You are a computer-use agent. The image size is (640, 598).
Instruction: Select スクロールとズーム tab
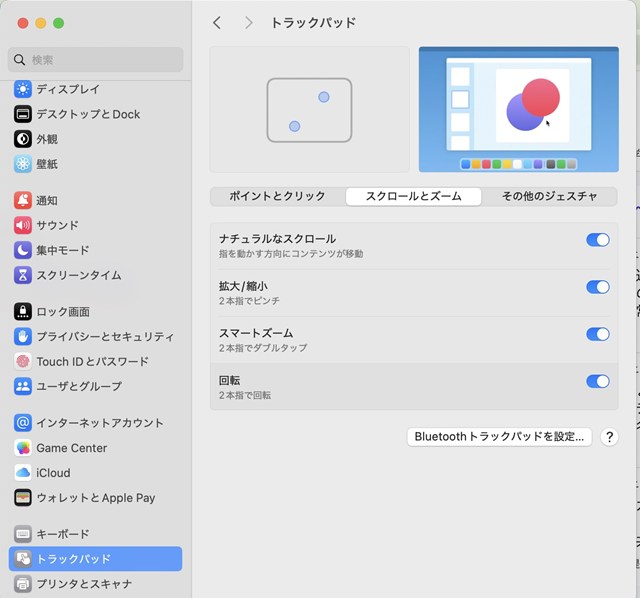click(x=413, y=196)
